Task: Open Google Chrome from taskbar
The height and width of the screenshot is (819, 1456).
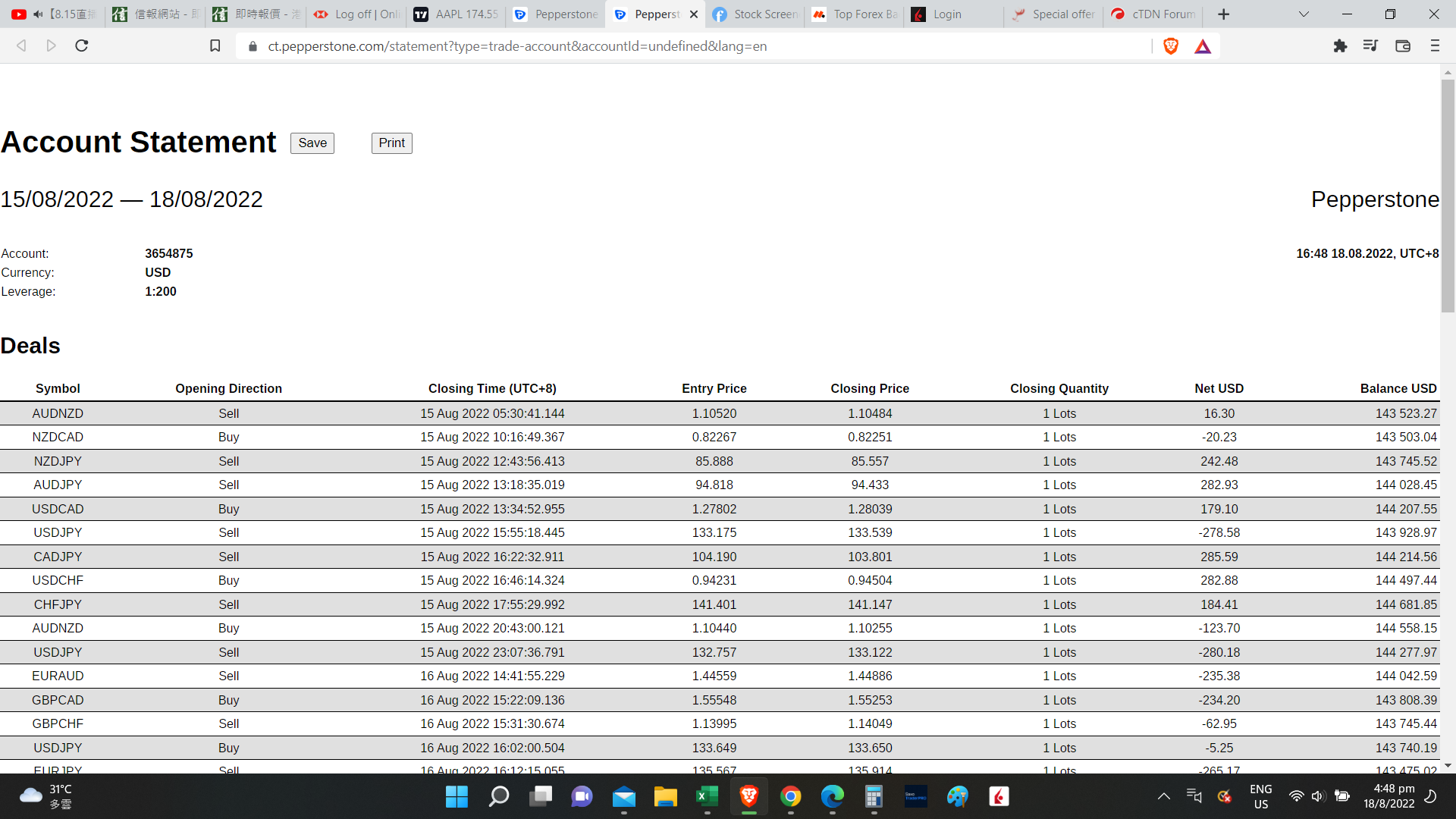Action: click(790, 796)
